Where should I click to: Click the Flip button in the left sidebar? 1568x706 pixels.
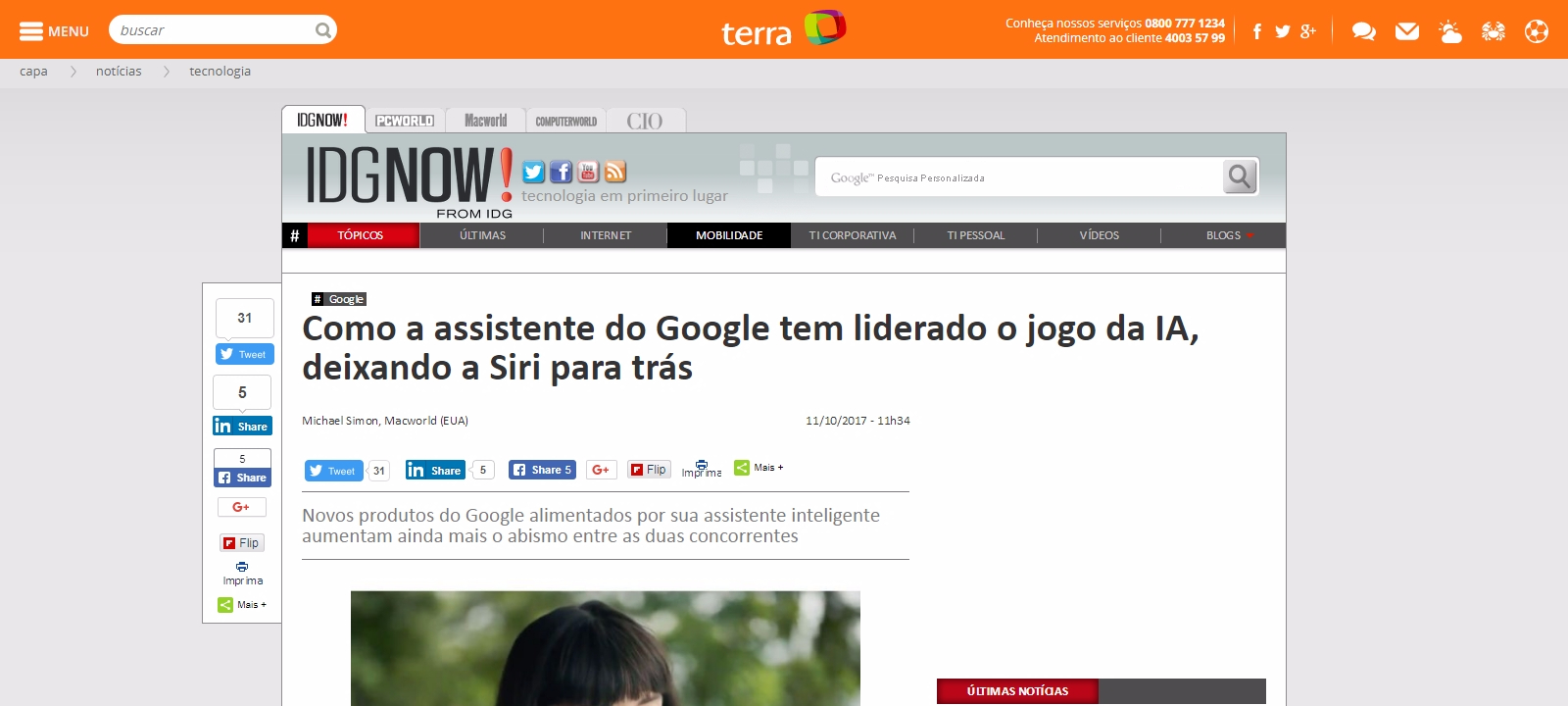pos(242,543)
